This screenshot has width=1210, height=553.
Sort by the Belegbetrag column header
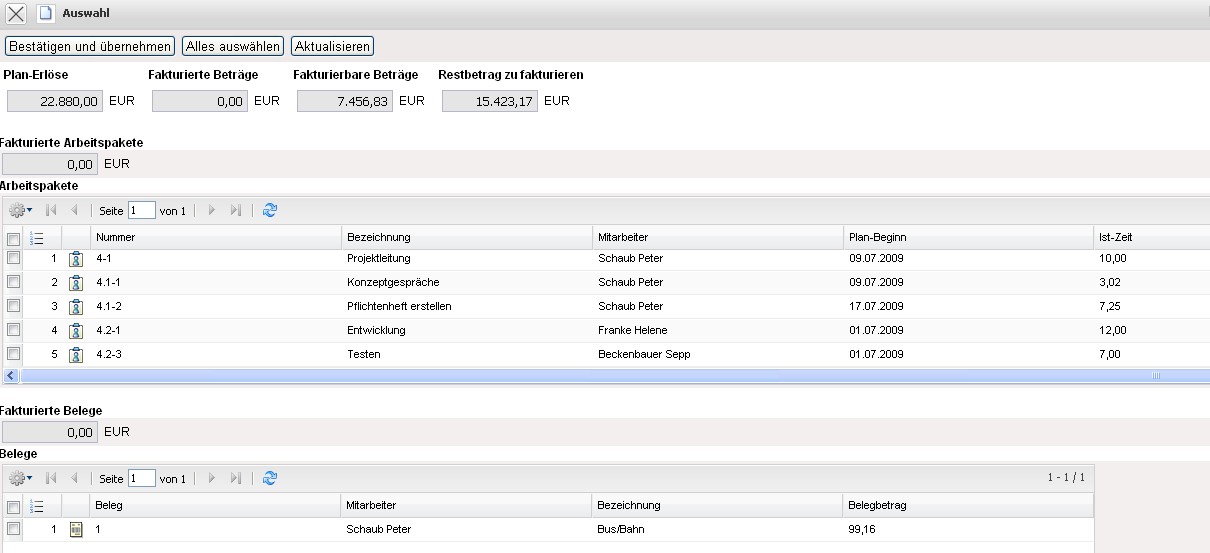pos(877,505)
